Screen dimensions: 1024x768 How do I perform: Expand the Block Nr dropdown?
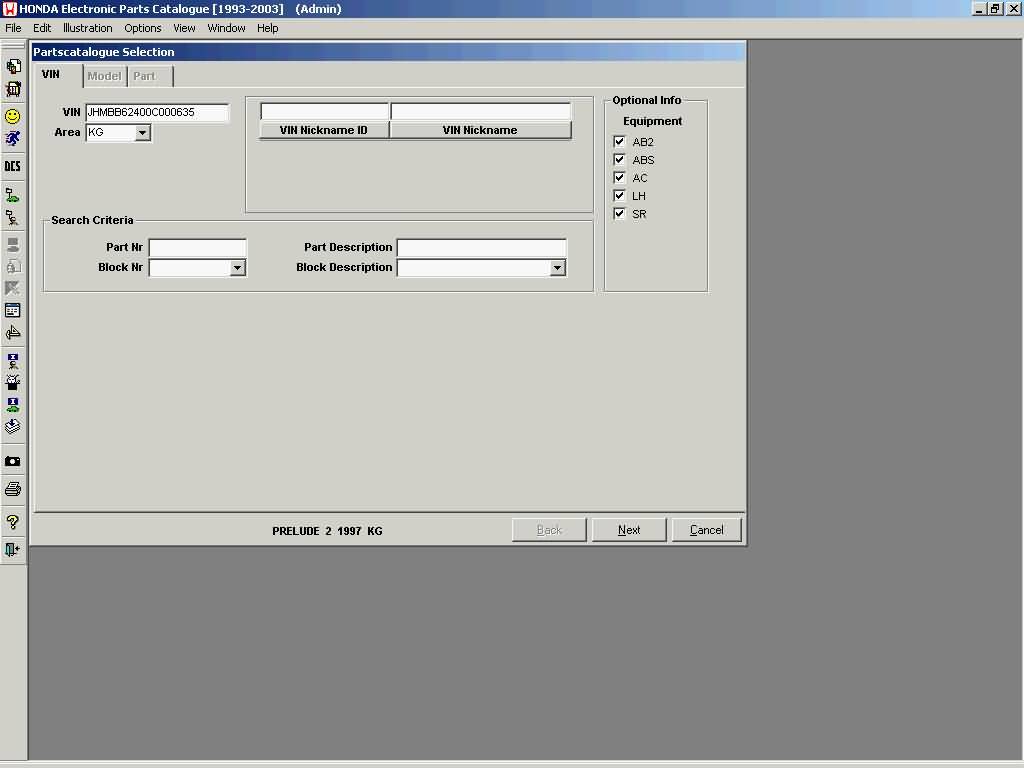[238, 268]
